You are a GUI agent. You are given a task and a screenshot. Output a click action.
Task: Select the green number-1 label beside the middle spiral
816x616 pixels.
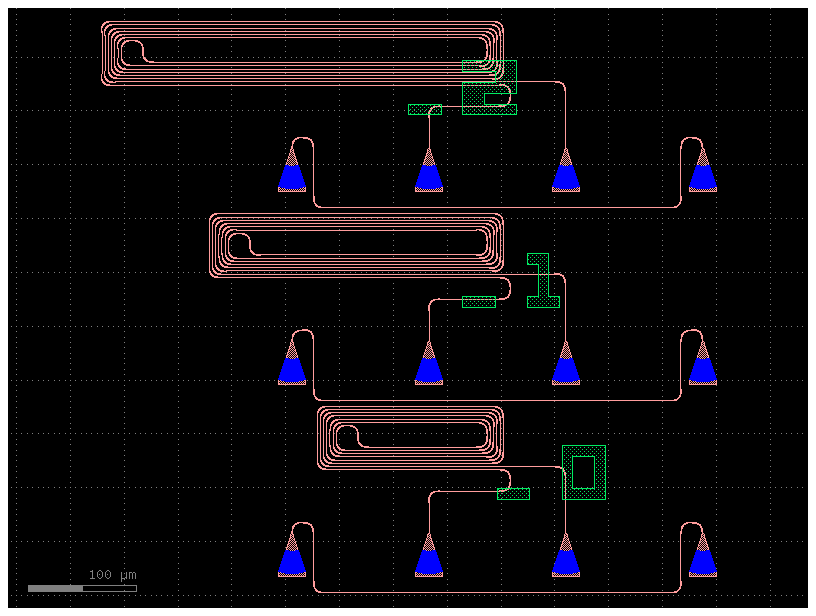point(541,280)
